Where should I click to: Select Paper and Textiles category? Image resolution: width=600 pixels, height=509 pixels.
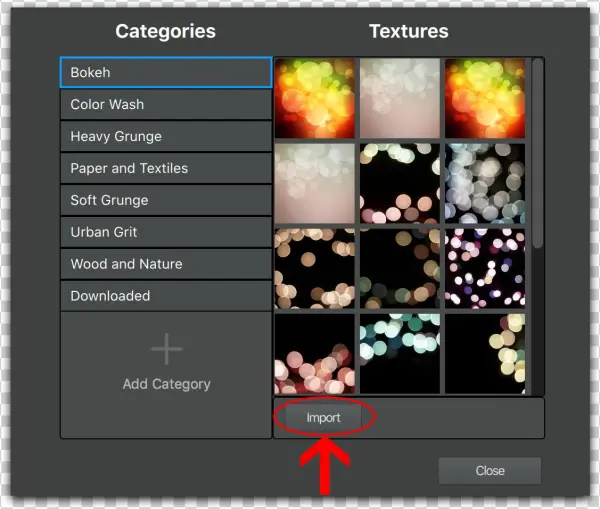165,169
